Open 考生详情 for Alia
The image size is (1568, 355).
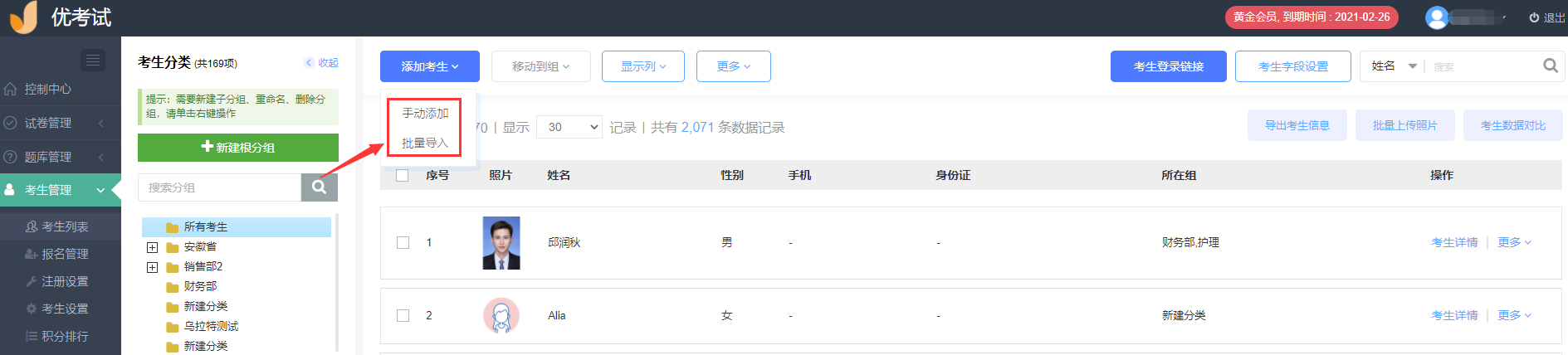[1454, 315]
